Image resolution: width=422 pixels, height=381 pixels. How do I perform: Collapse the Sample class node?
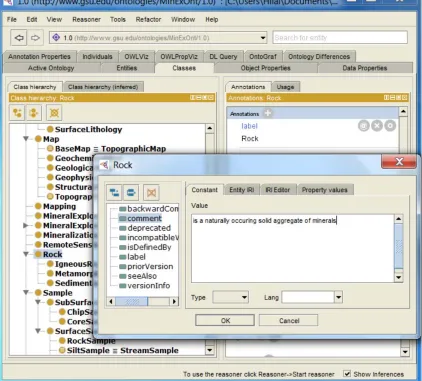(26, 292)
